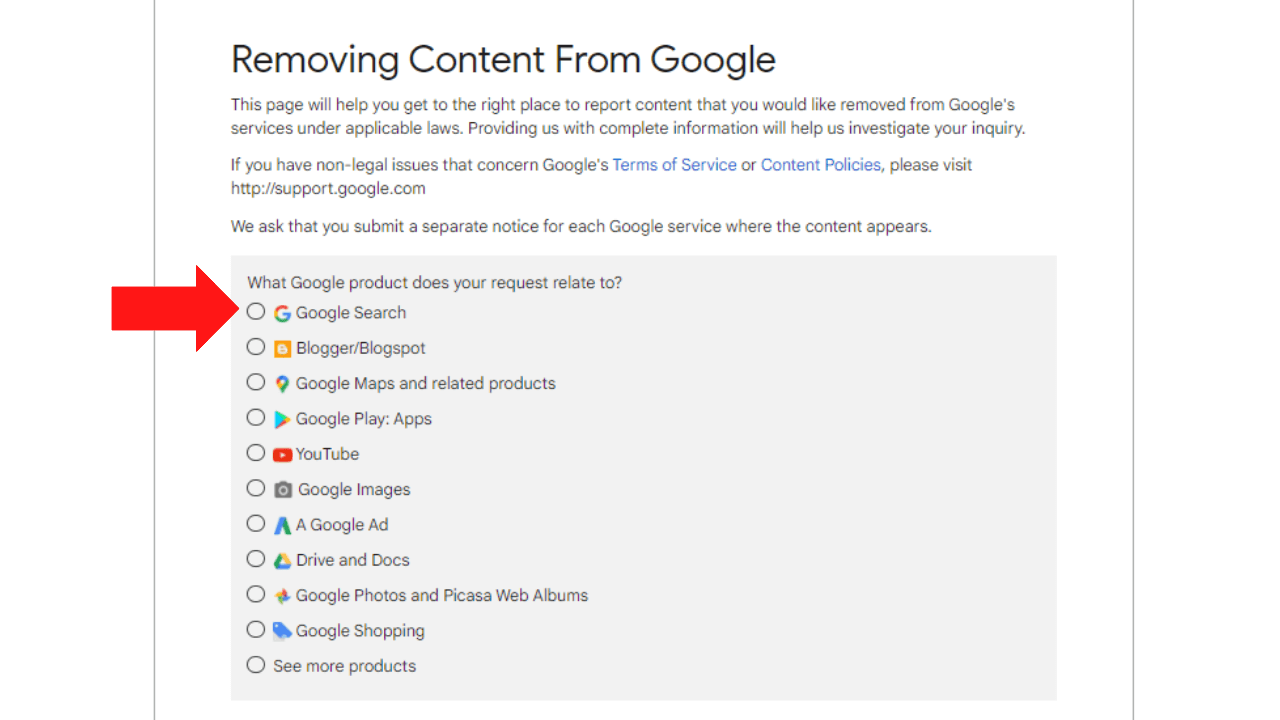Select the Blogger/Blogspot radio button
Screen dimensions: 1280x720
pos(256,347)
